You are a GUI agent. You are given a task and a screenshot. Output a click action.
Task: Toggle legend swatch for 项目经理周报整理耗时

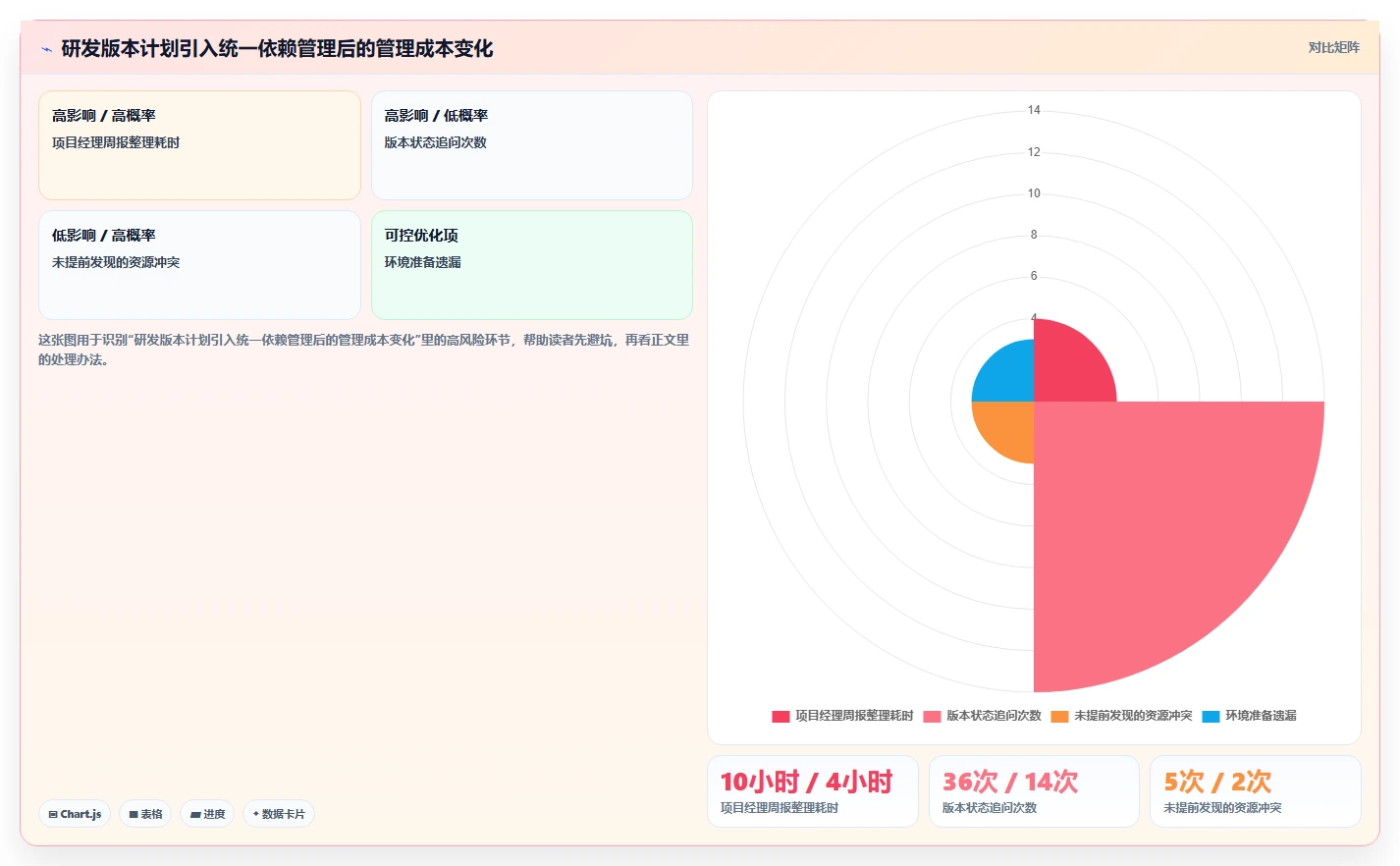781,716
